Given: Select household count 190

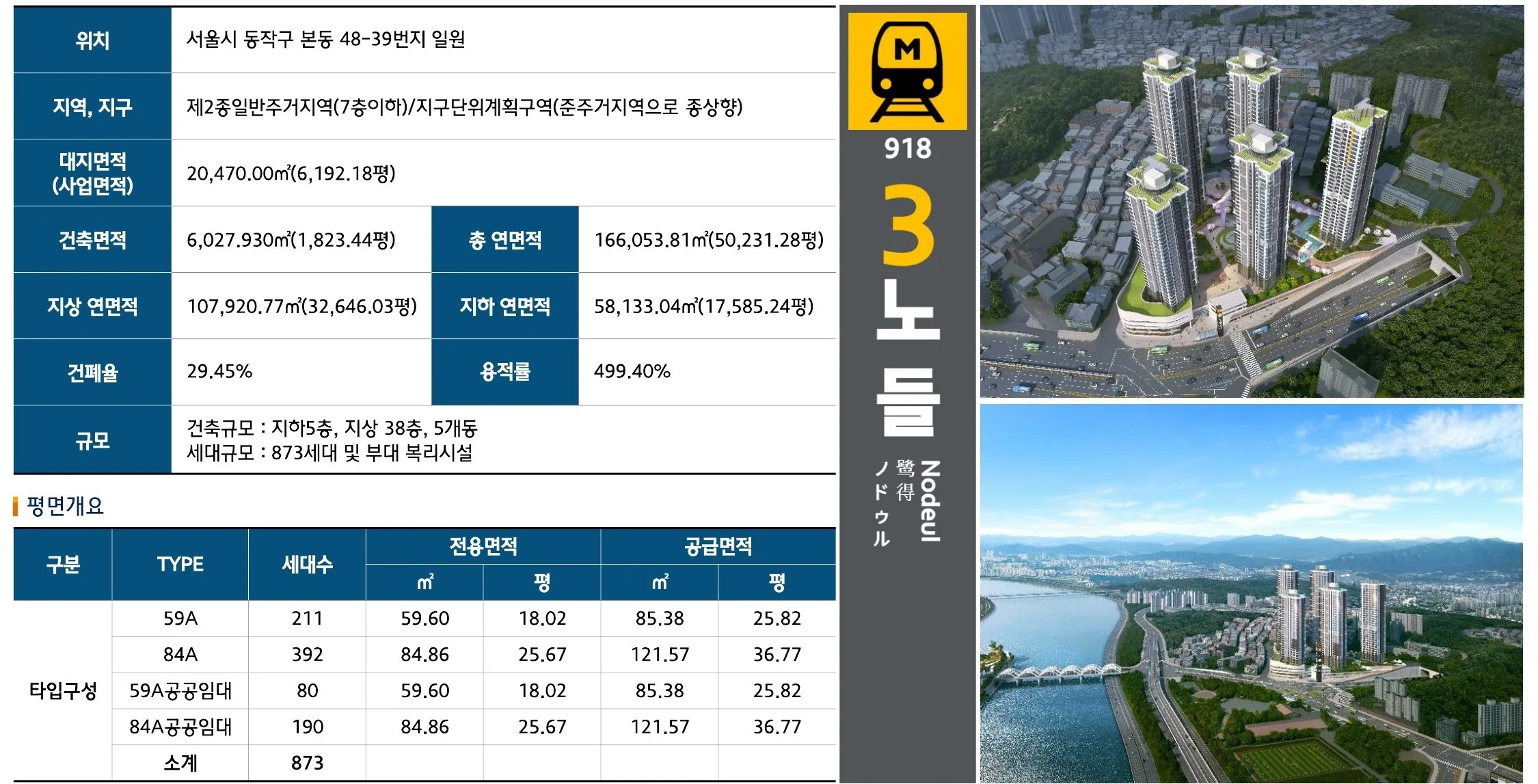Looking at the screenshot, I should [307, 727].
